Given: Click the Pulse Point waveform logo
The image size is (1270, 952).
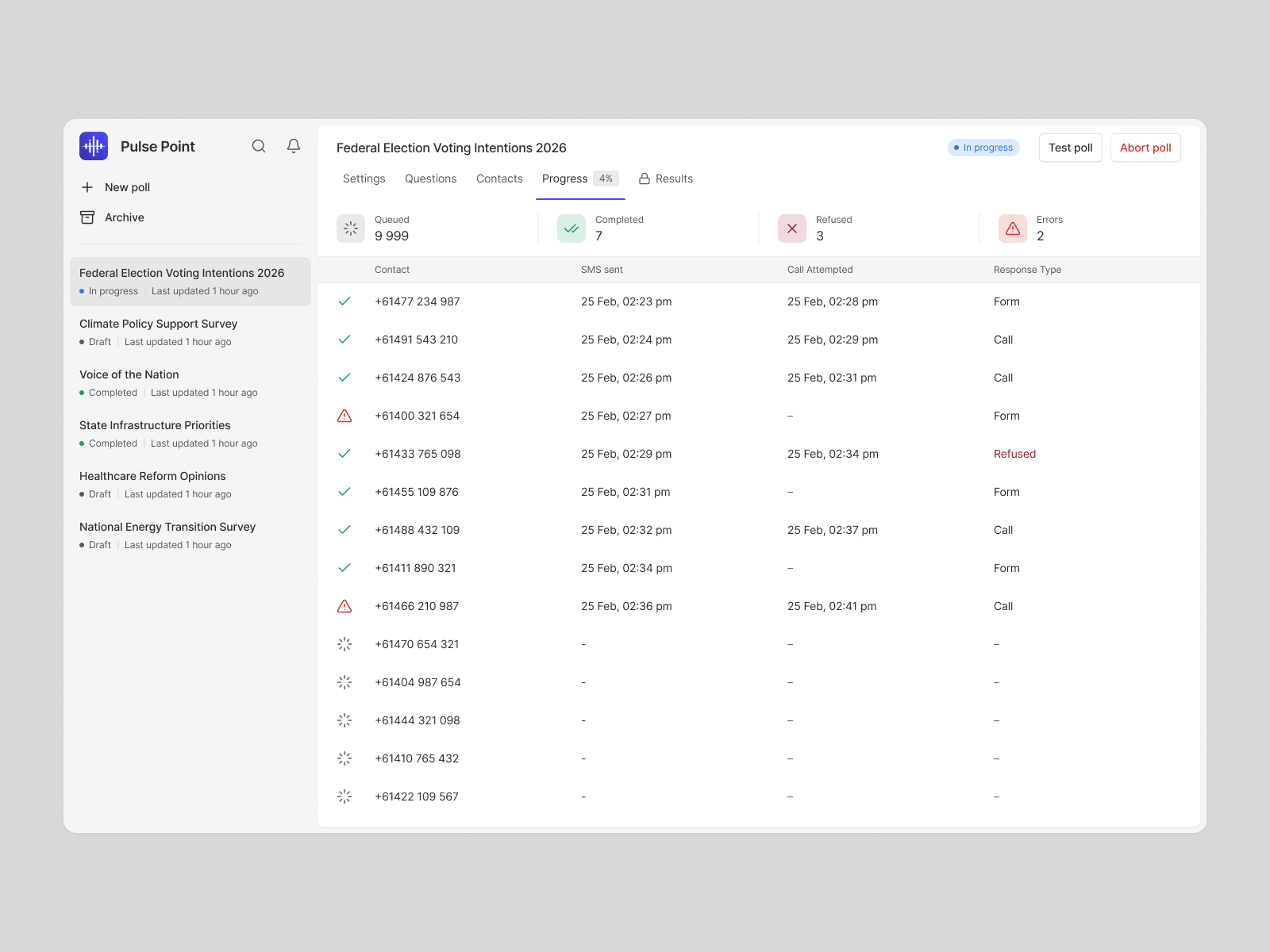Looking at the screenshot, I should click(x=94, y=146).
